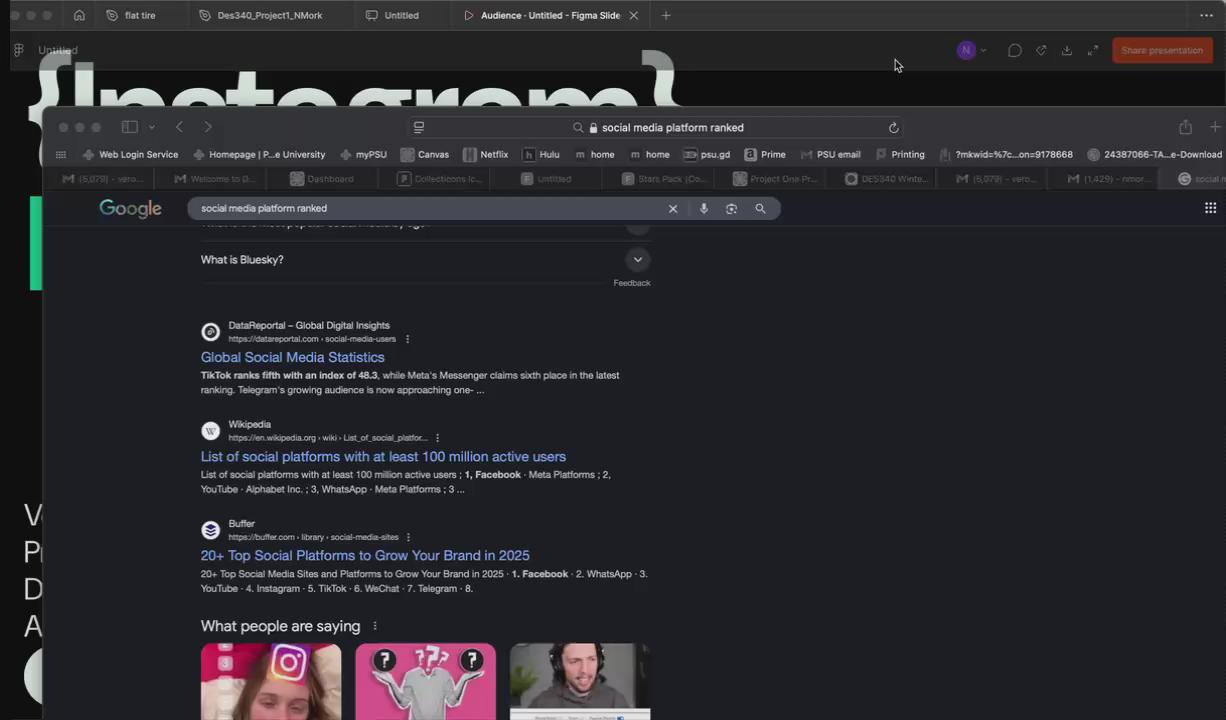The height and width of the screenshot is (720, 1226).
Task: Switch to the Dashboard Safari tab
Action: [322, 179]
